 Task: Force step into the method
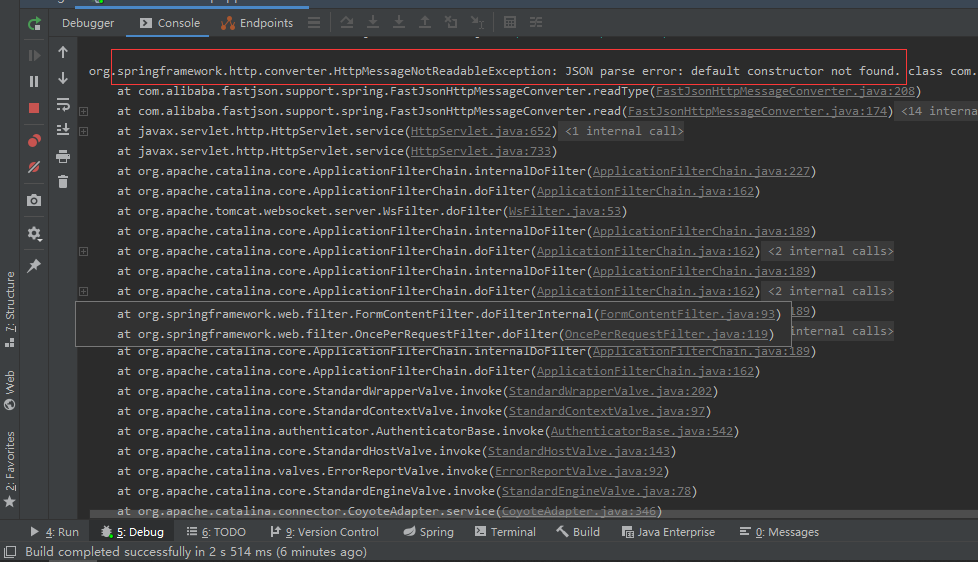click(x=399, y=23)
